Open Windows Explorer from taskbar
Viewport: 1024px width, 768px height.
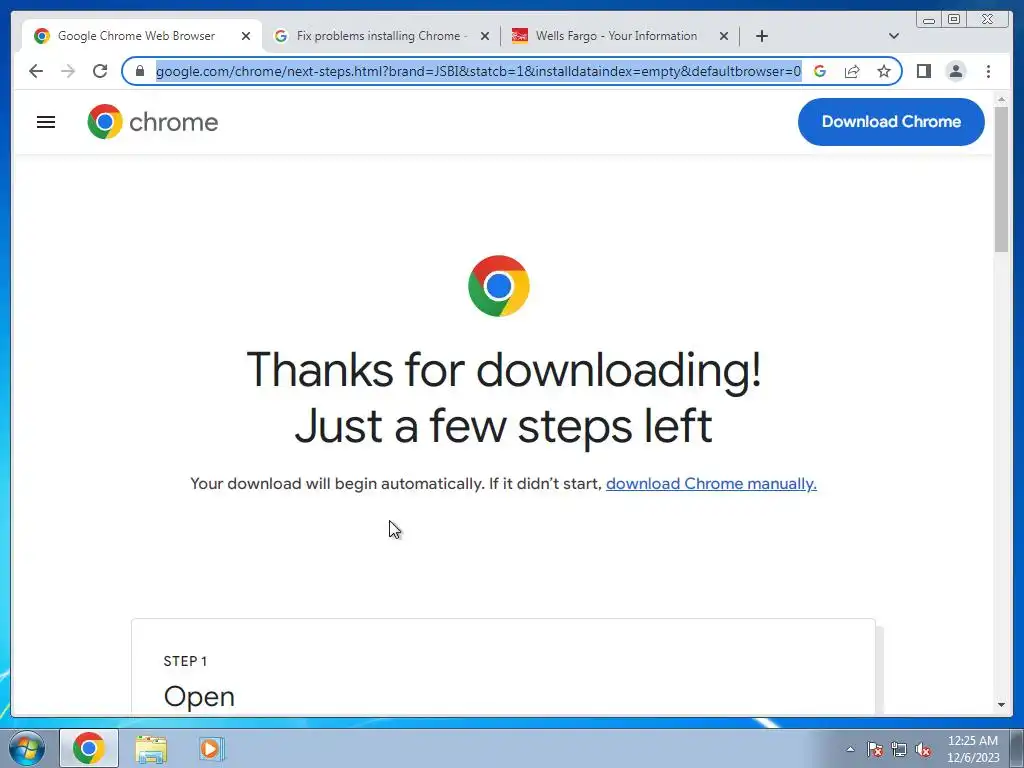(151, 748)
